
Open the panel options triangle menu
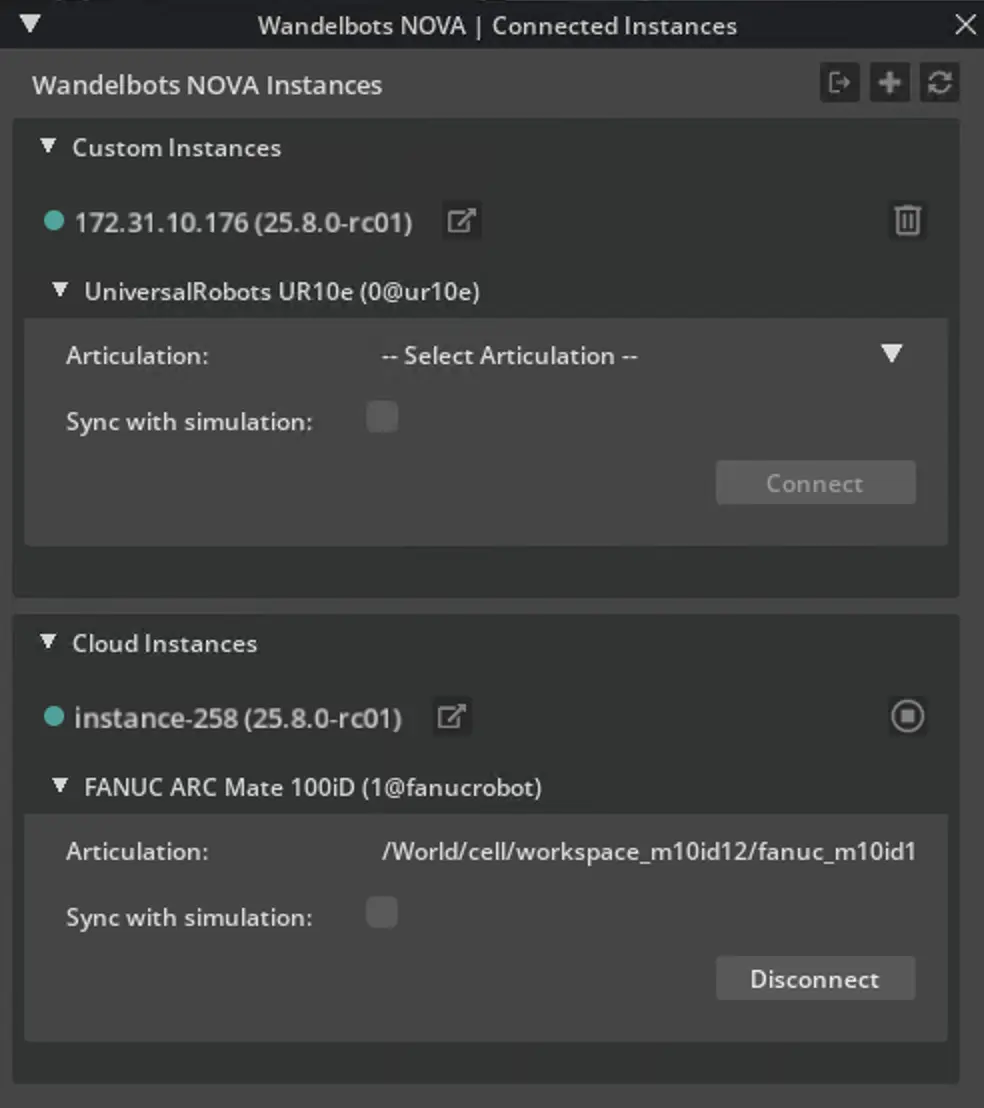(x=30, y=23)
